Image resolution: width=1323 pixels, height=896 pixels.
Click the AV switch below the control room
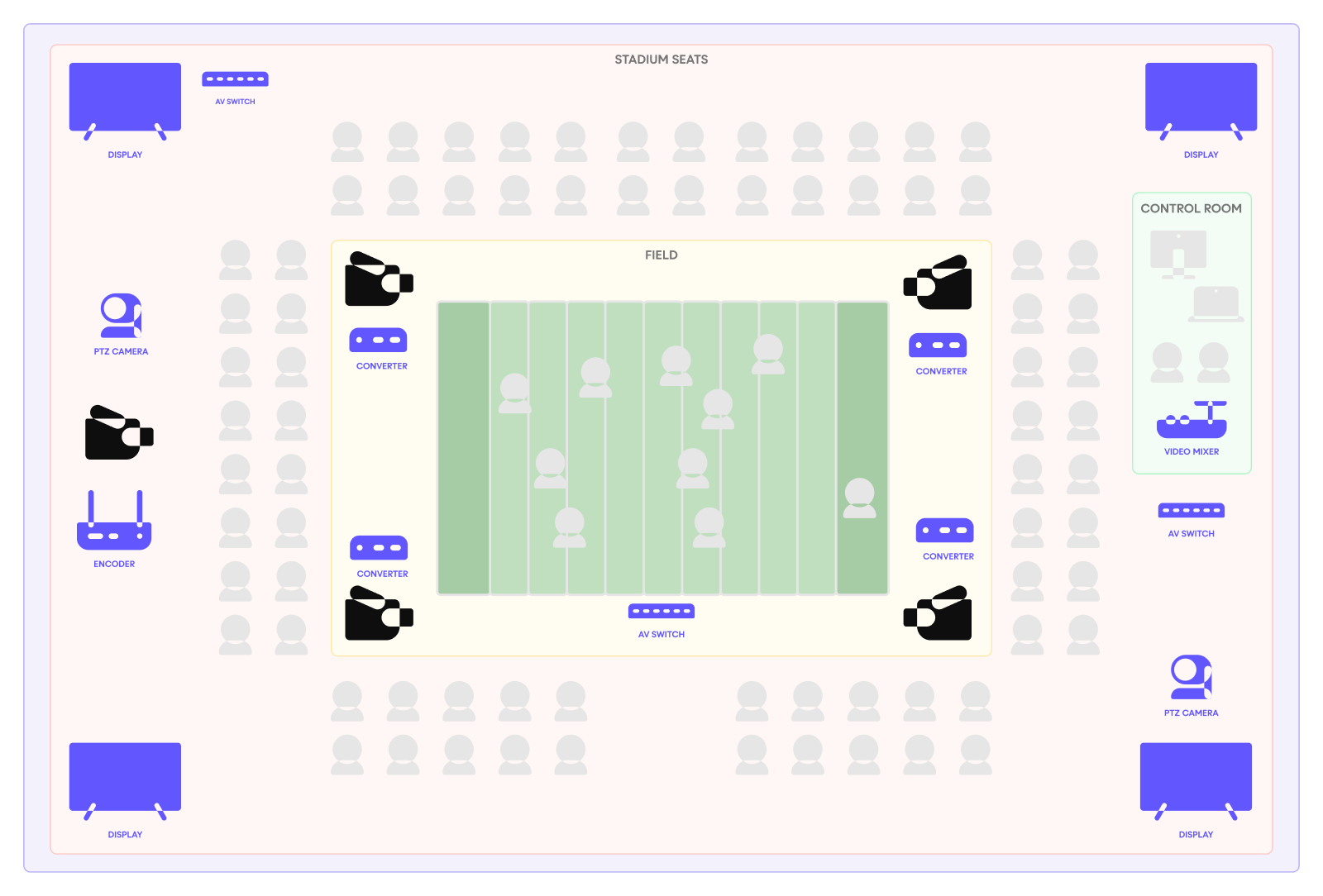(x=1191, y=511)
